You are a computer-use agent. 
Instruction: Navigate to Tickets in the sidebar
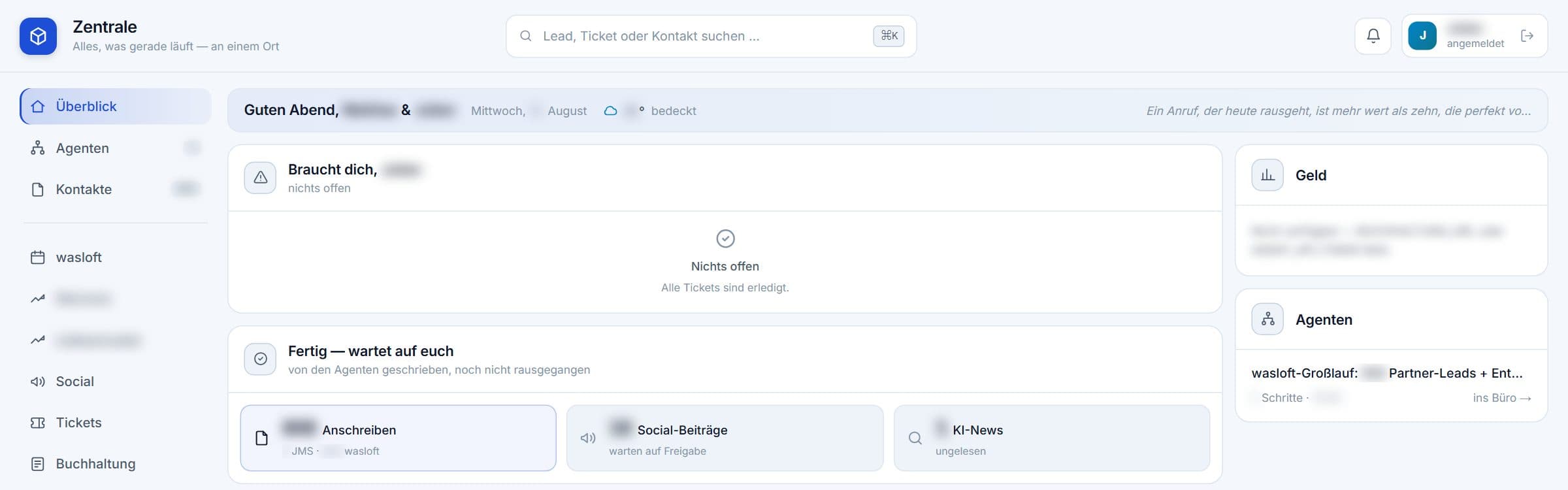[x=116, y=423]
